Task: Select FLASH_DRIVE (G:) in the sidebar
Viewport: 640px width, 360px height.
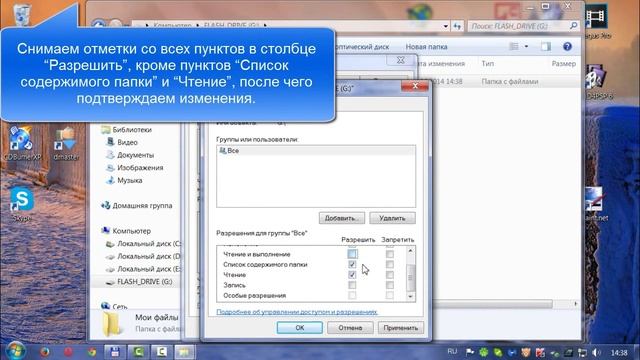Action: pos(139,282)
